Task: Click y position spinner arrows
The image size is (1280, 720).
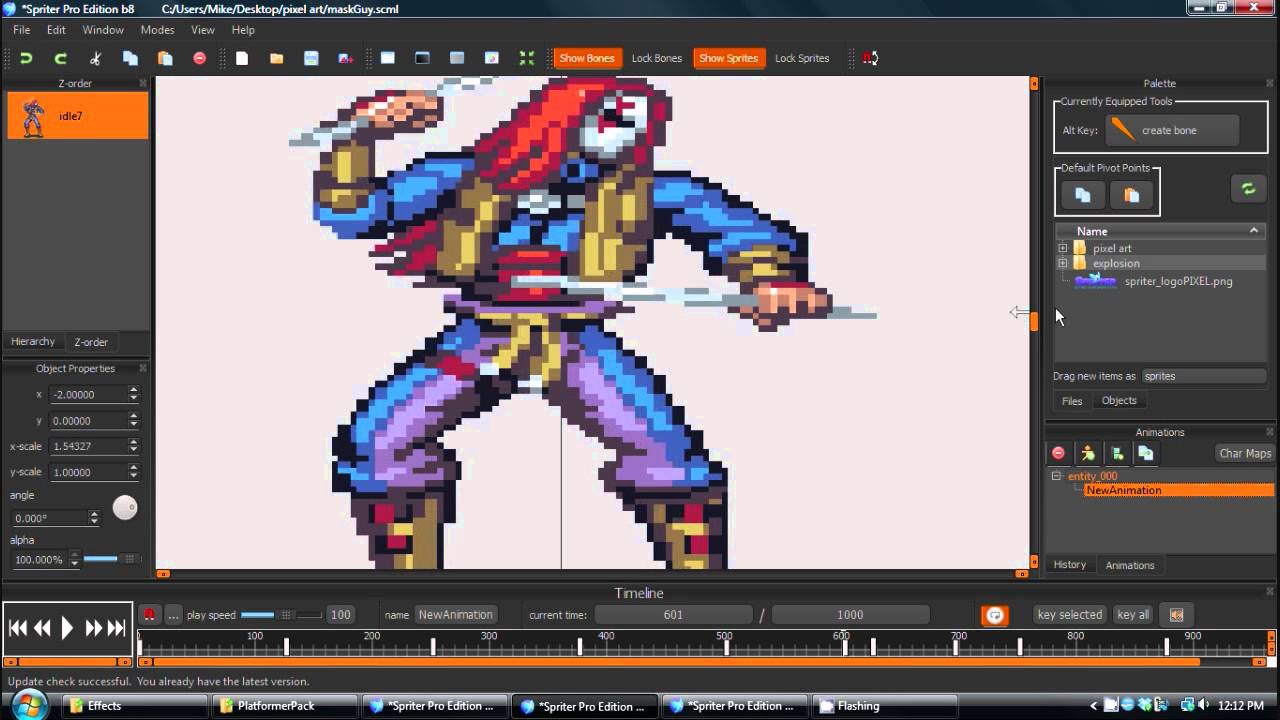Action: tap(133, 420)
